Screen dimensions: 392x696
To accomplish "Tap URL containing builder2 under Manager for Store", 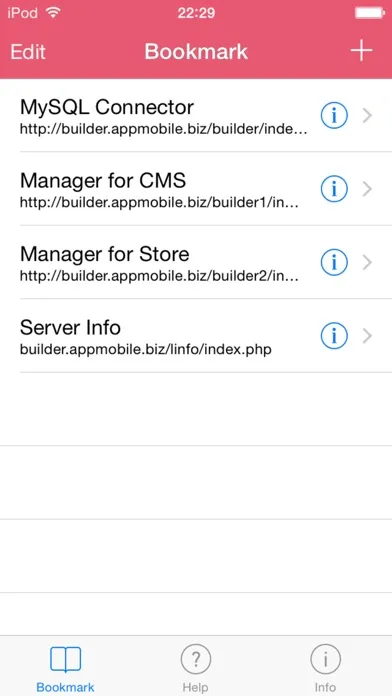I will coord(159,276).
